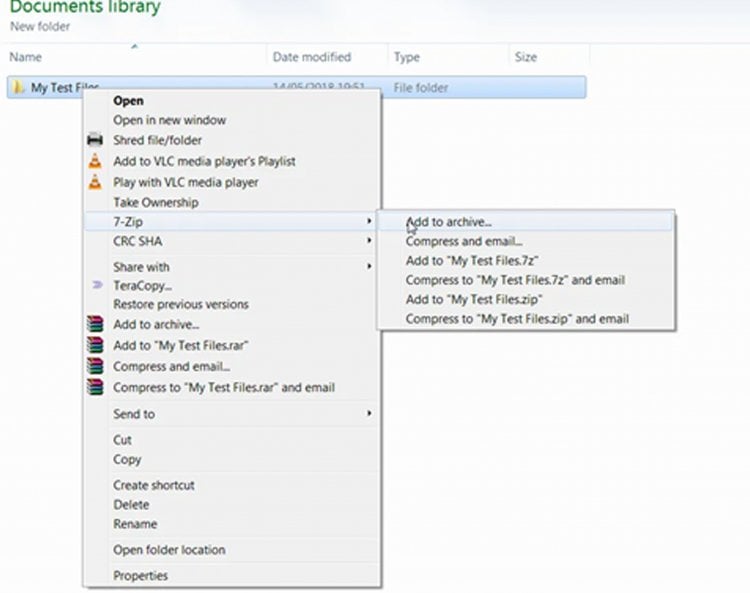Click VLC cone icon for Add to Playlist
The width and height of the screenshot is (750, 593).
click(x=95, y=161)
